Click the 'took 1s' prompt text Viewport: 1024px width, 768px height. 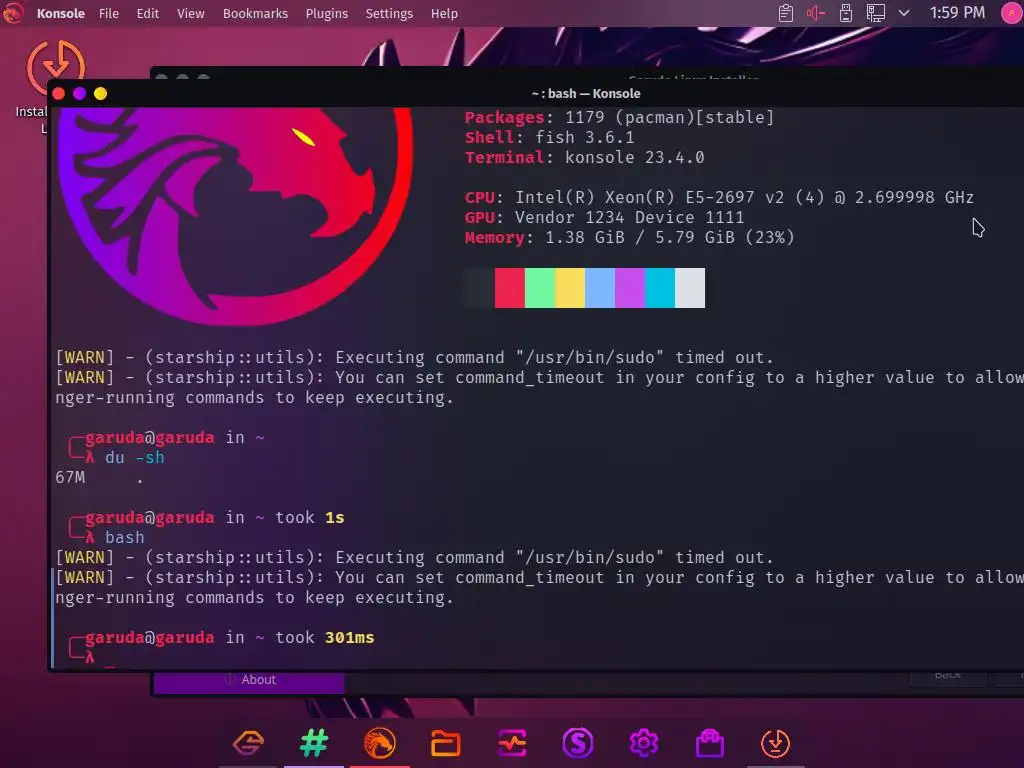point(310,517)
